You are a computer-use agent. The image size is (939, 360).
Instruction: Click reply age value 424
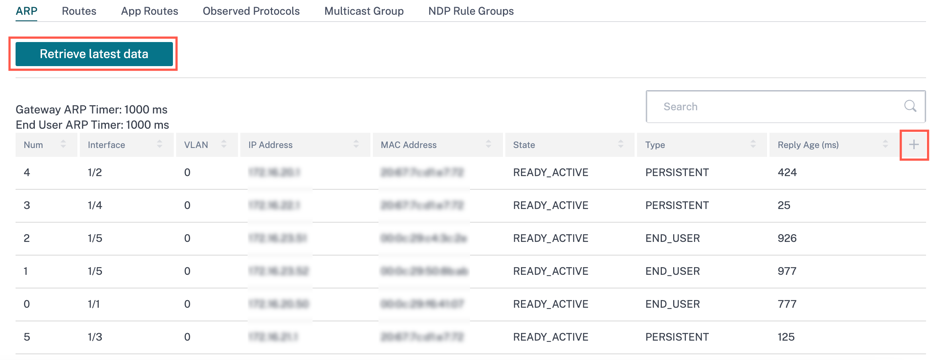point(787,173)
